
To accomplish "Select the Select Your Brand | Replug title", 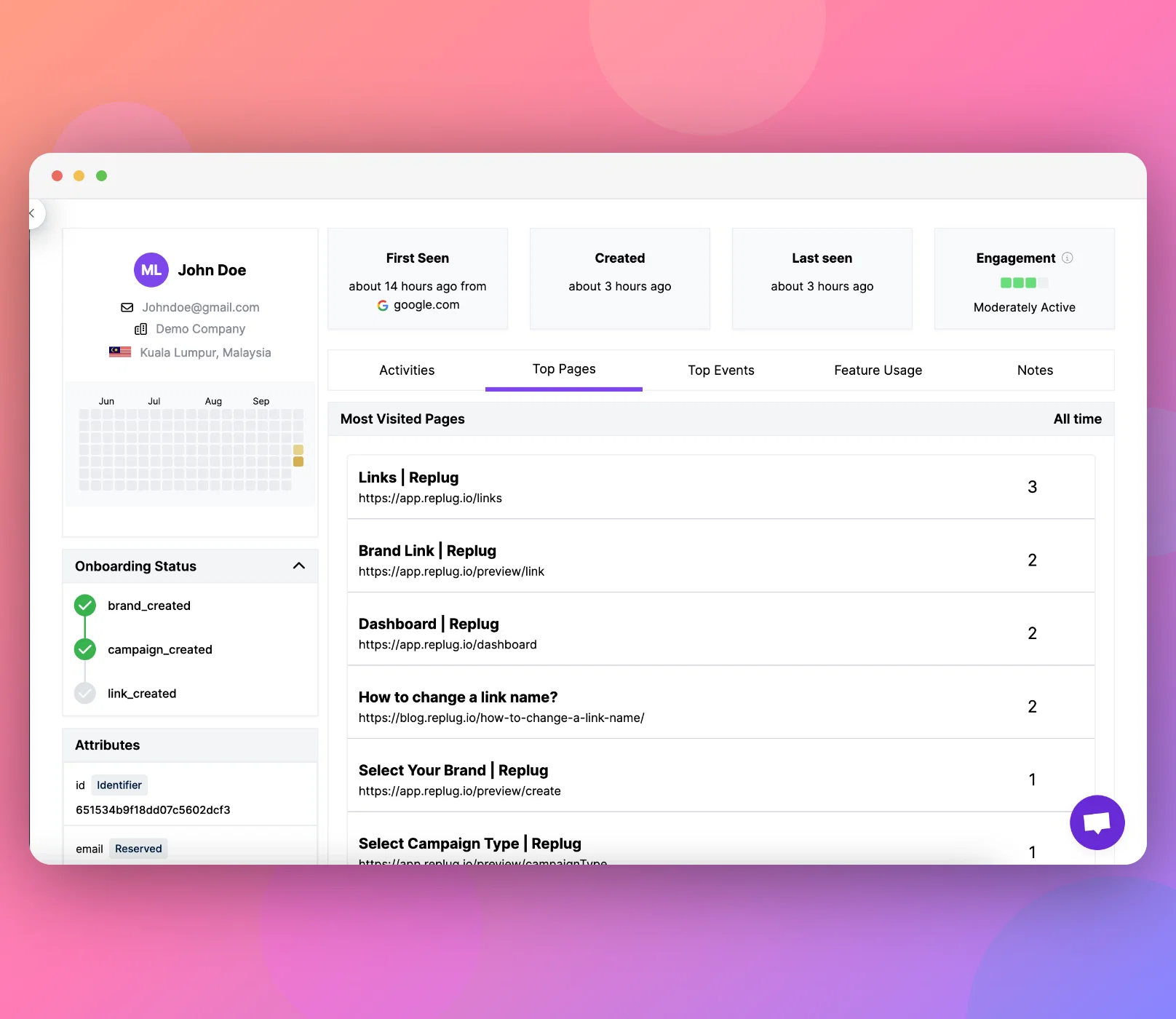I will [x=453, y=770].
